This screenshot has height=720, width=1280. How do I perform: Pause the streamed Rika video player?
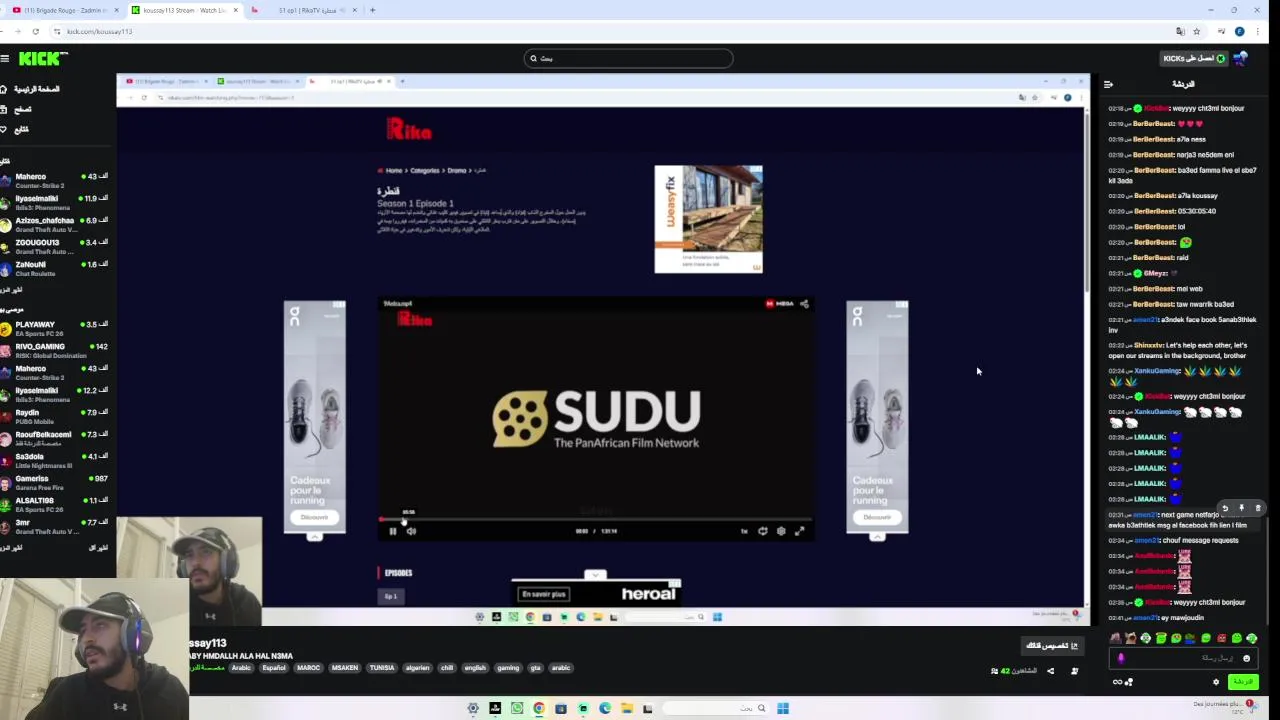pos(393,531)
